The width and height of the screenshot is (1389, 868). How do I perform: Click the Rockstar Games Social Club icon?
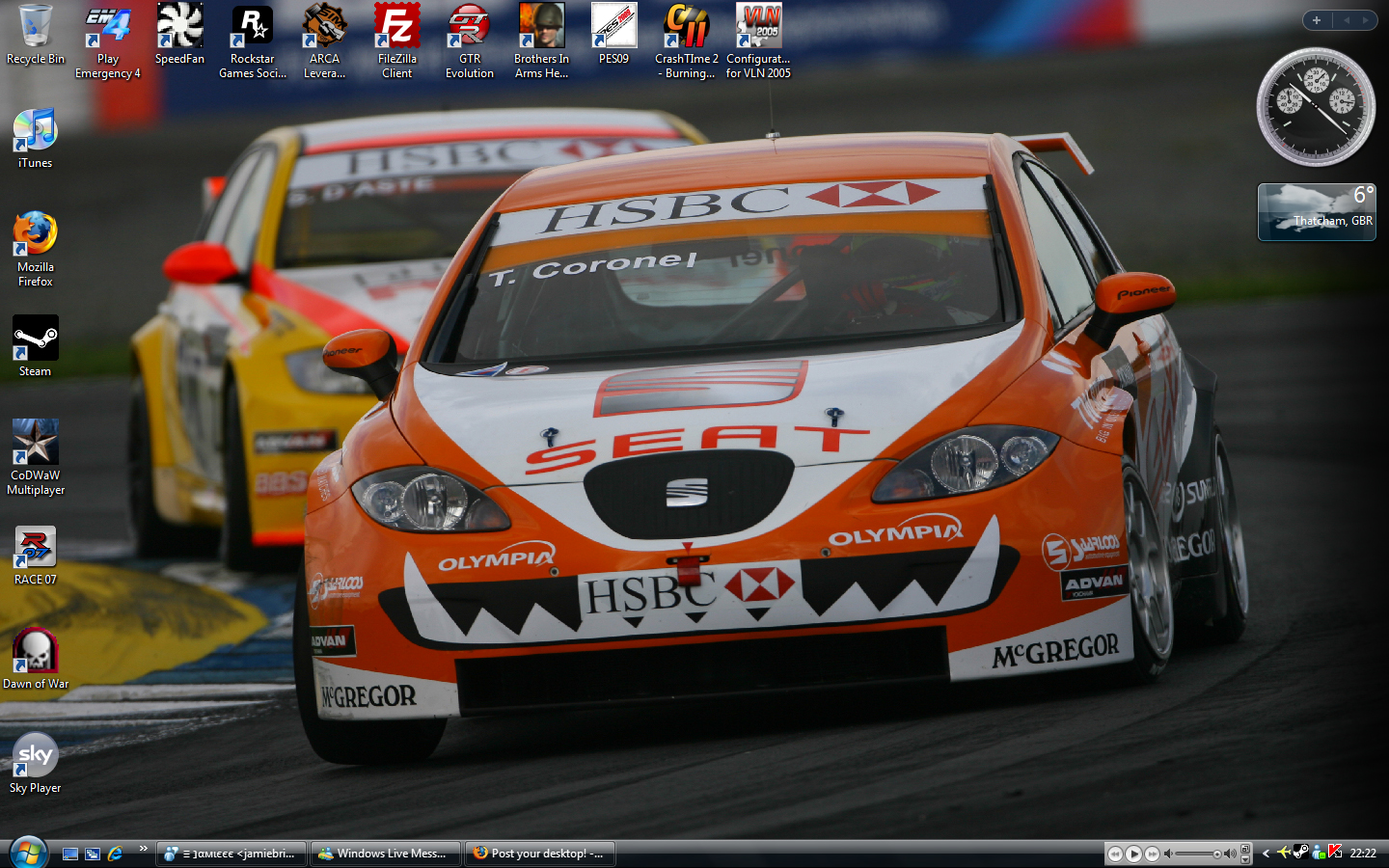[x=252, y=41]
